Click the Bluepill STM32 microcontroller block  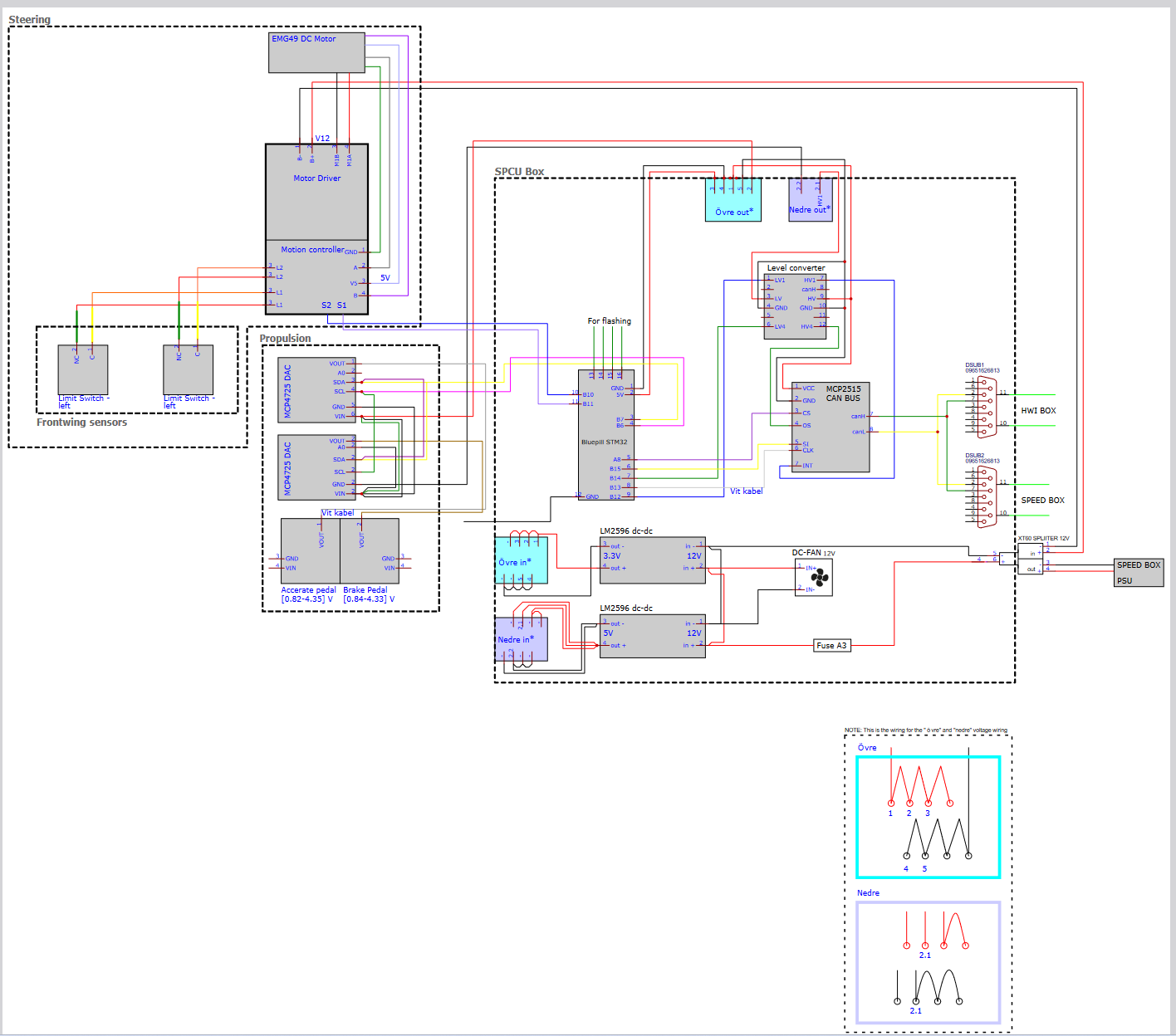click(x=606, y=435)
